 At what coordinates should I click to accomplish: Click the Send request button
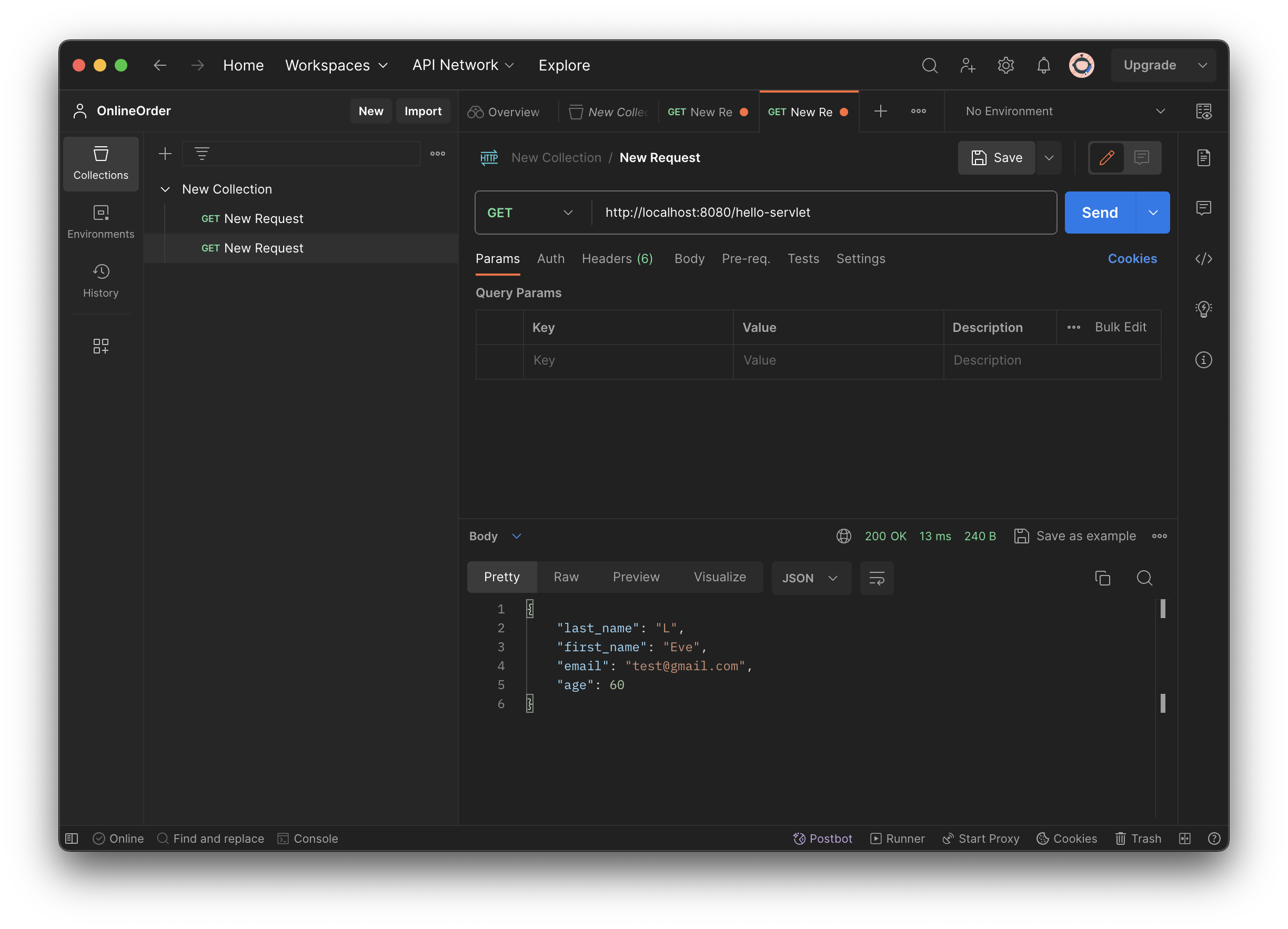point(1098,212)
